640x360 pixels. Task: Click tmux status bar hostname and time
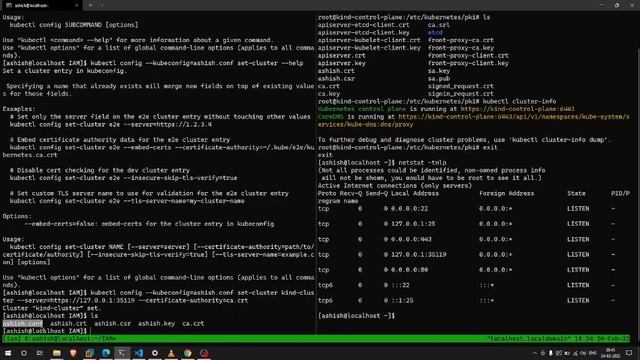point(558,339)
